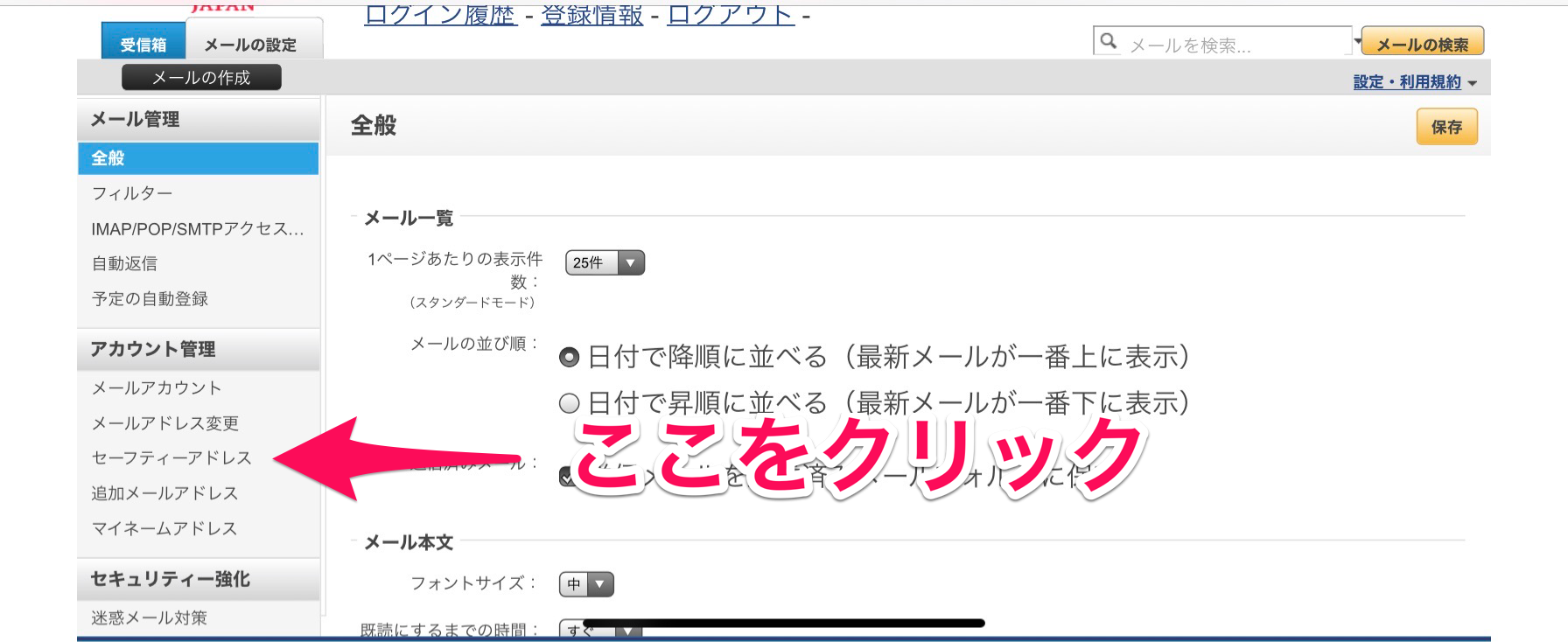Open IMAP/POP/SMTPアクセス settings

tap(198, 229)
